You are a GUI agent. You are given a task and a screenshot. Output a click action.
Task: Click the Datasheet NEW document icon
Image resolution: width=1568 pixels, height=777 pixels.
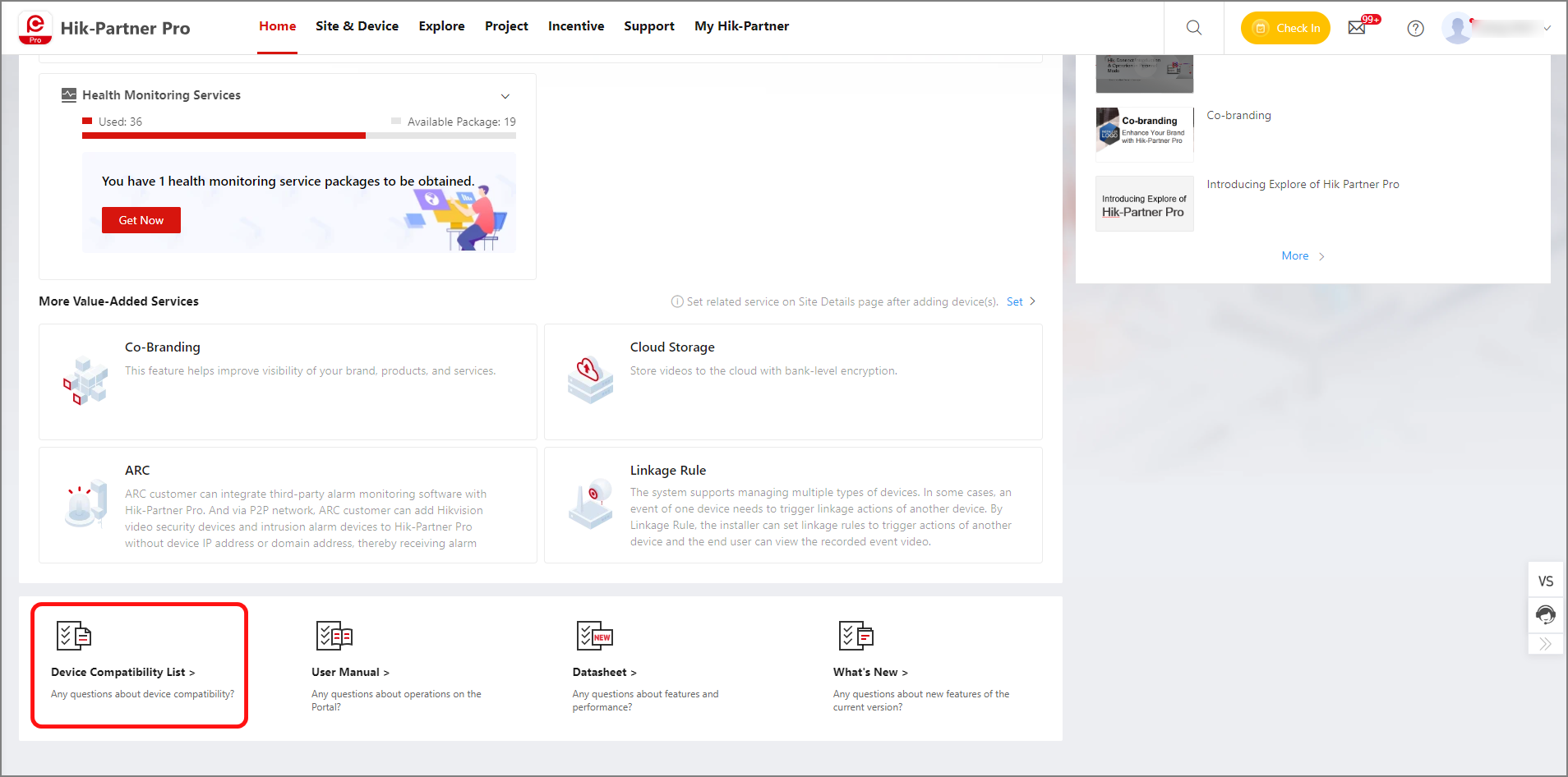point(595,636)
